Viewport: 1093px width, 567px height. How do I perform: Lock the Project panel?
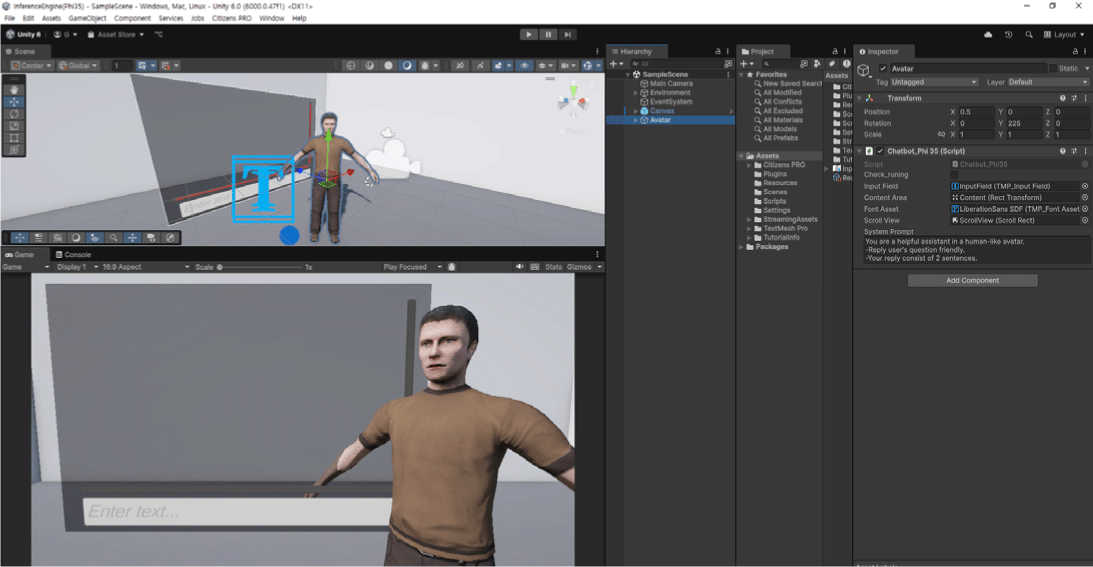tap(834, 52)
